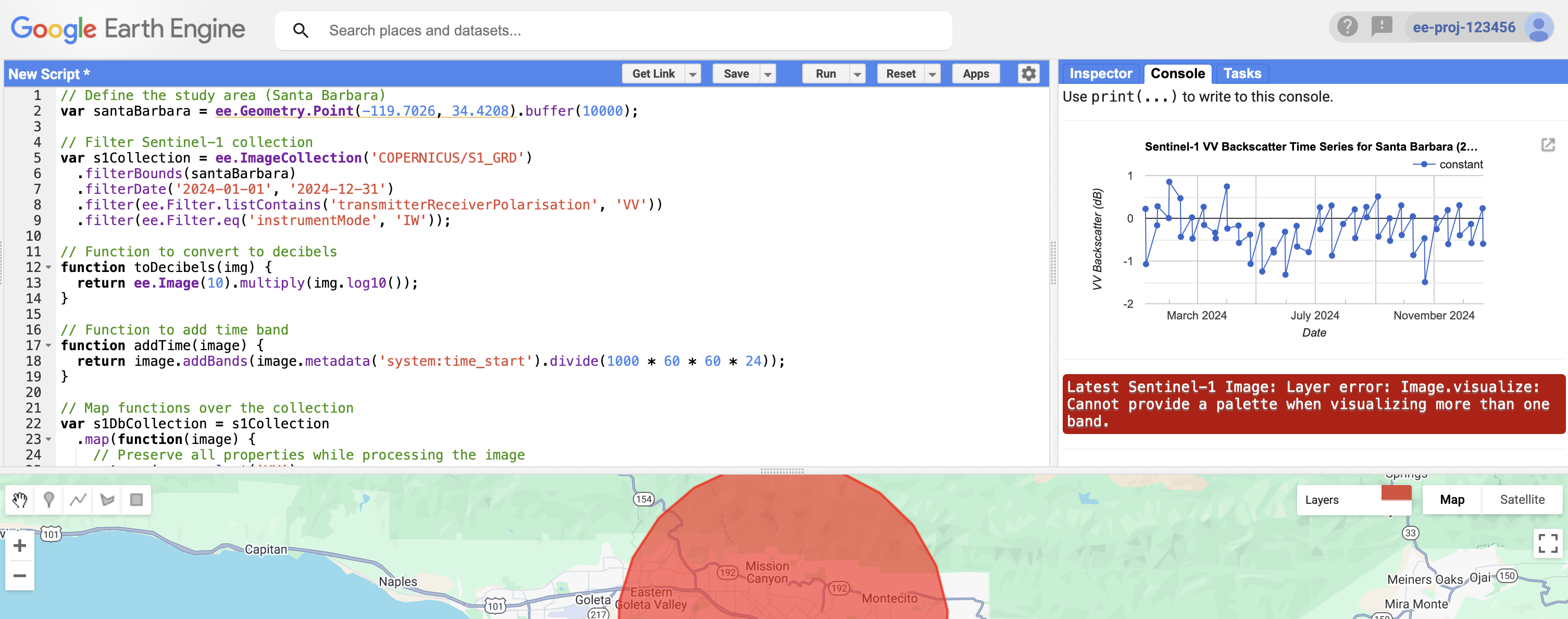Click the send feedback icon
The height and width of the screenshot is (619, 1568).
click(1381, 27)
